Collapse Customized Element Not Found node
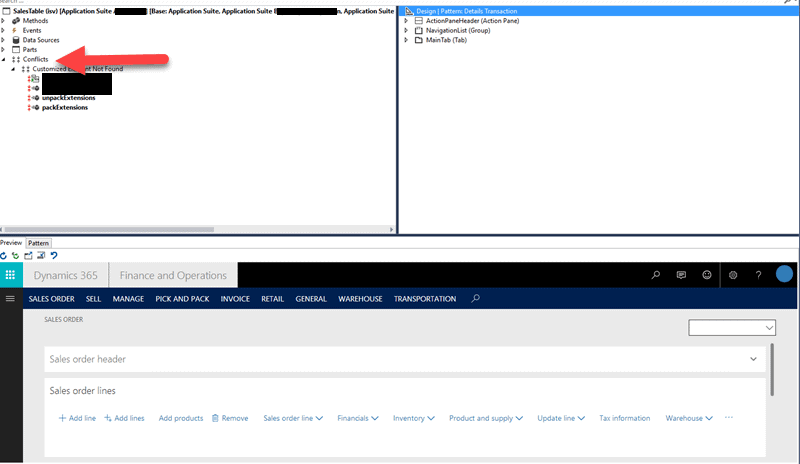This screenshot has height=464, width=800. point(13,69)
